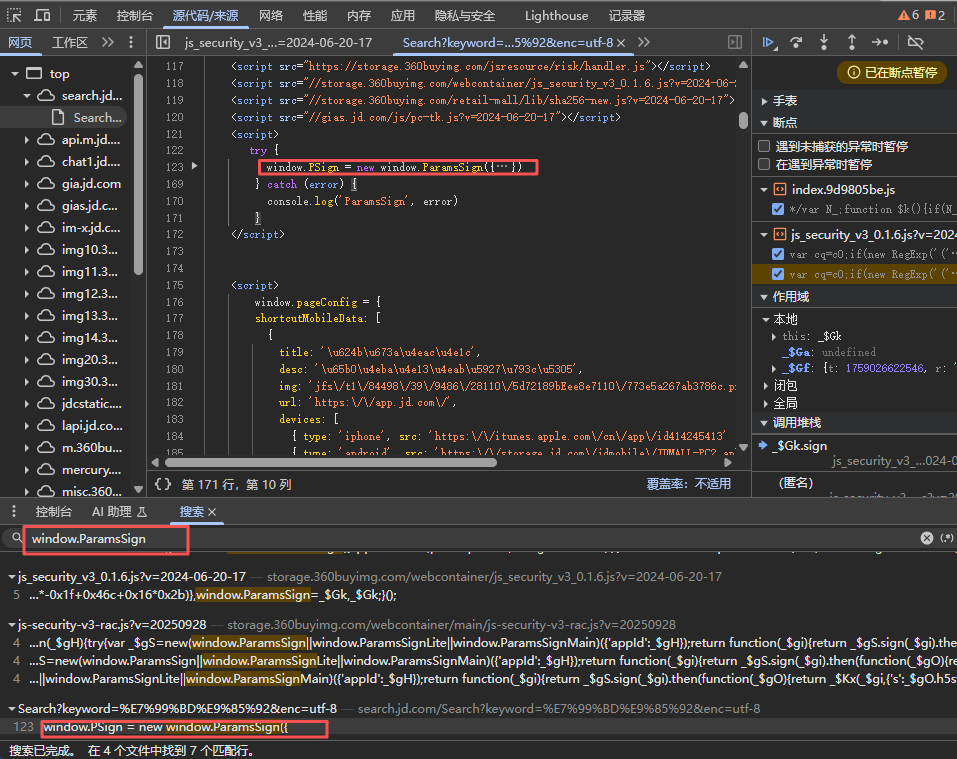Expand the api.m.jd domain tree node
Viewport: 957px width, 759px height.
[27, 140]
